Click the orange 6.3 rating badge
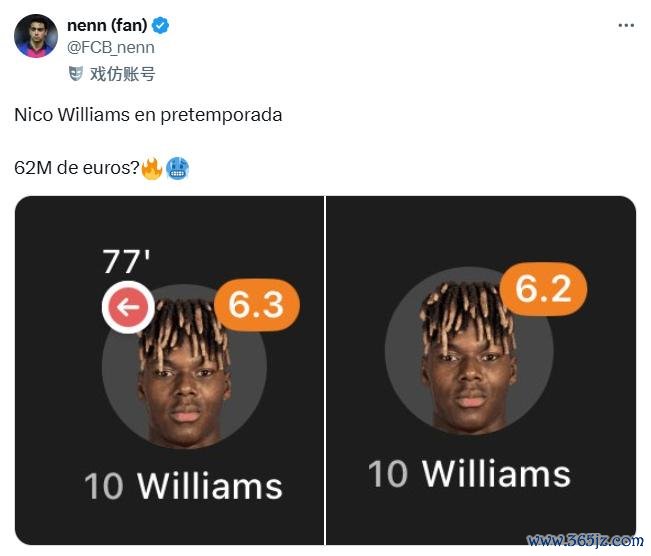 pos(257,305)
